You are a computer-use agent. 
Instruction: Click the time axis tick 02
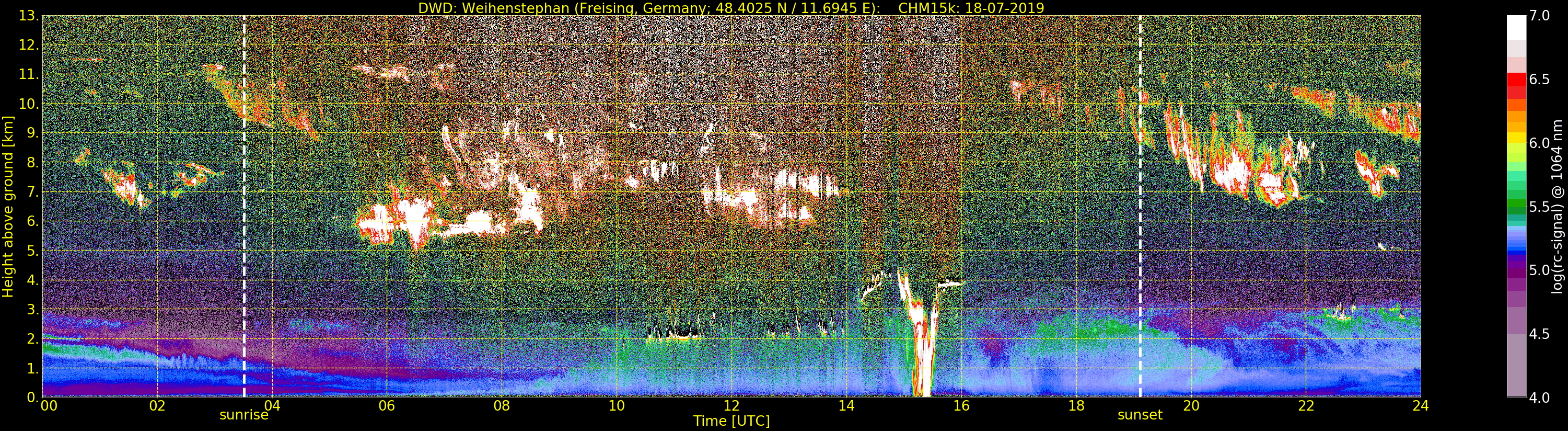pos(157,405)
